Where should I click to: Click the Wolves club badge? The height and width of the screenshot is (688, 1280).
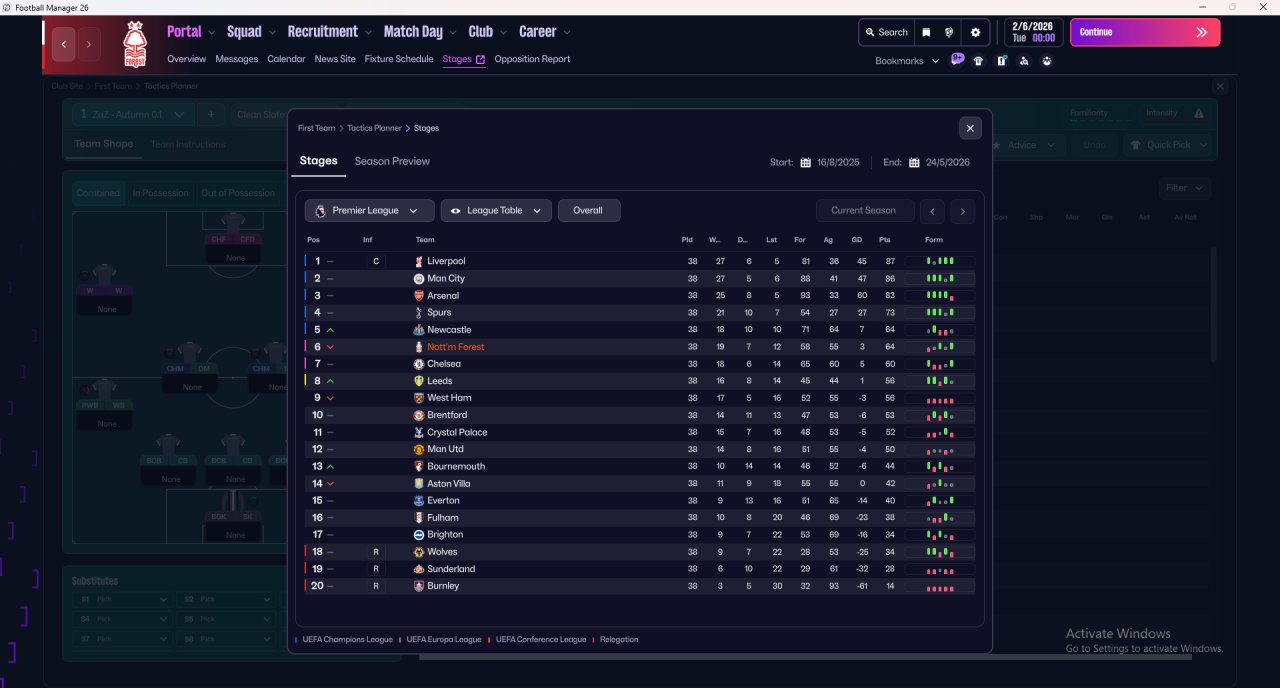point(419,552)
